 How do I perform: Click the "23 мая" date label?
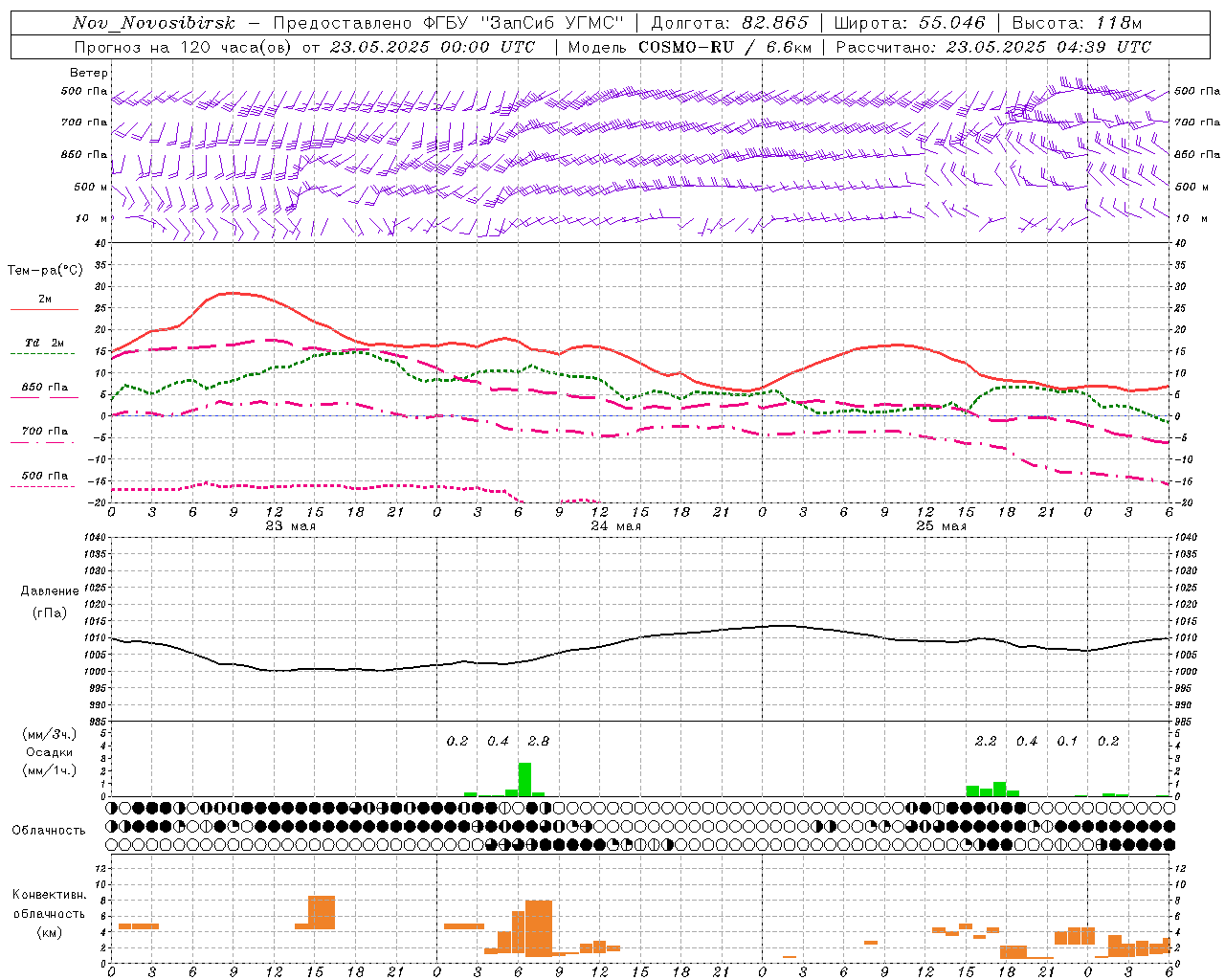point(290,526)
